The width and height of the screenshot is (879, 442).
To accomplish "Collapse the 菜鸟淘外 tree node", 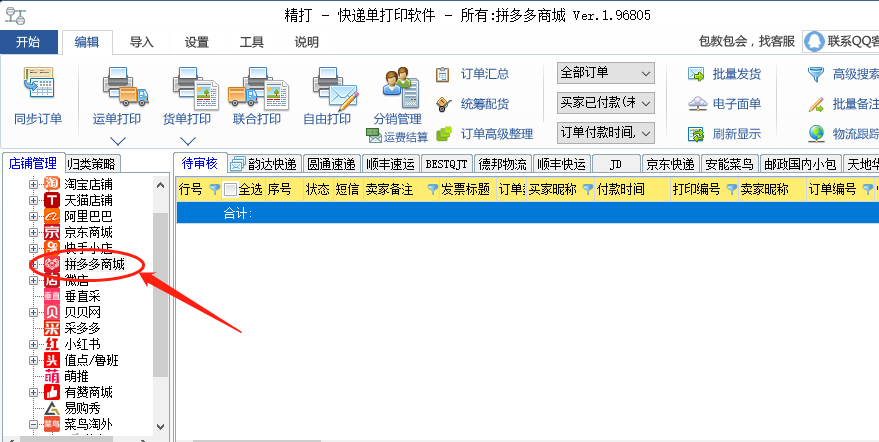I will [34, 425].
